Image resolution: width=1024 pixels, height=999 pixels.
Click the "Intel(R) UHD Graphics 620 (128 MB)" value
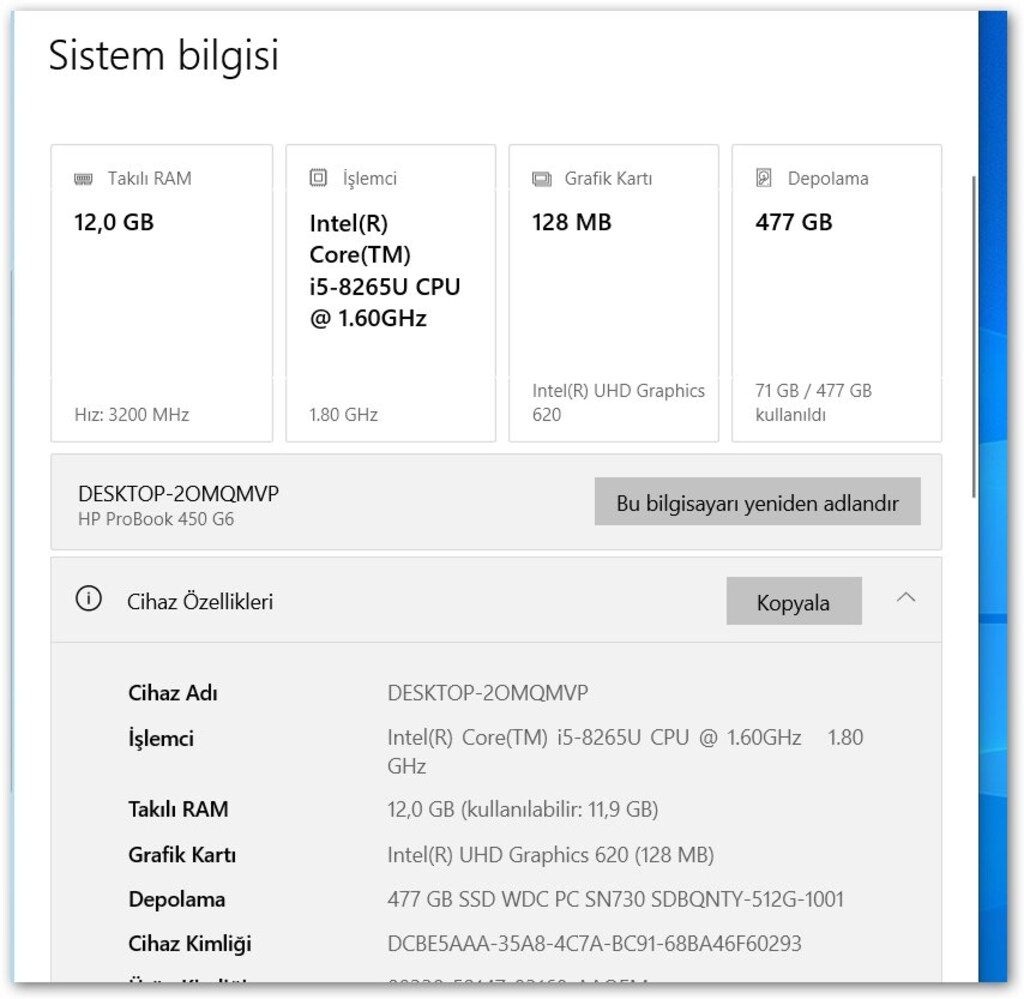pos(551,854)
